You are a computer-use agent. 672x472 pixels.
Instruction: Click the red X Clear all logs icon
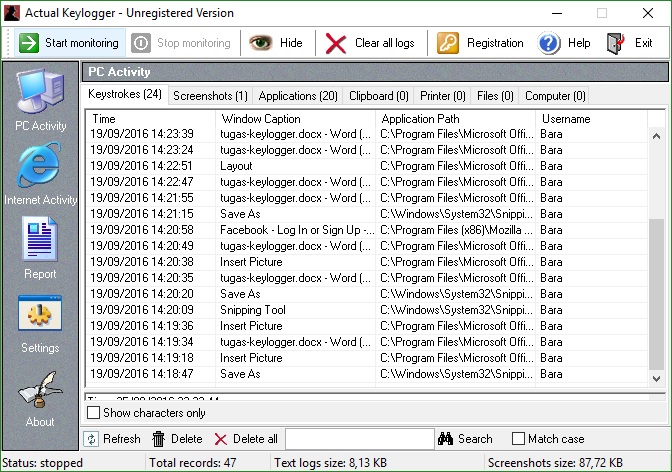336,43
